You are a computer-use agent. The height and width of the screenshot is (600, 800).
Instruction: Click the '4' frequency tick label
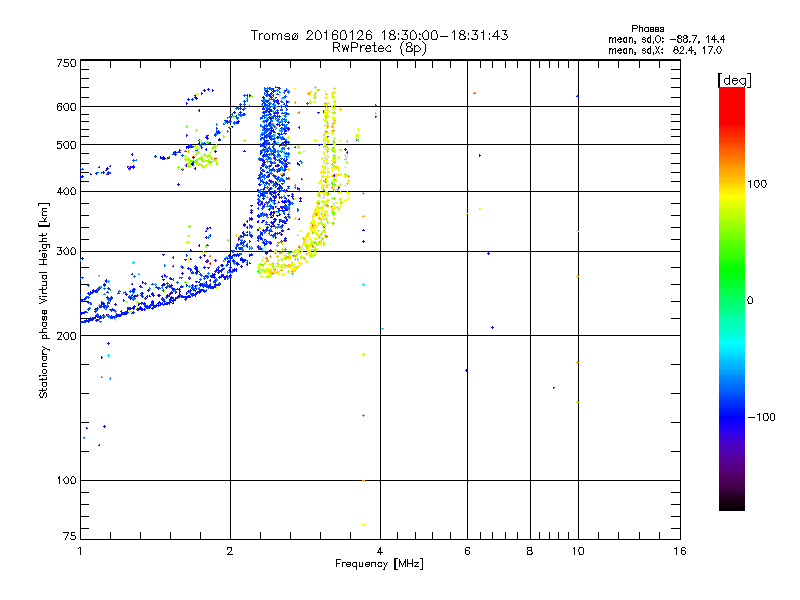(380, 551)
